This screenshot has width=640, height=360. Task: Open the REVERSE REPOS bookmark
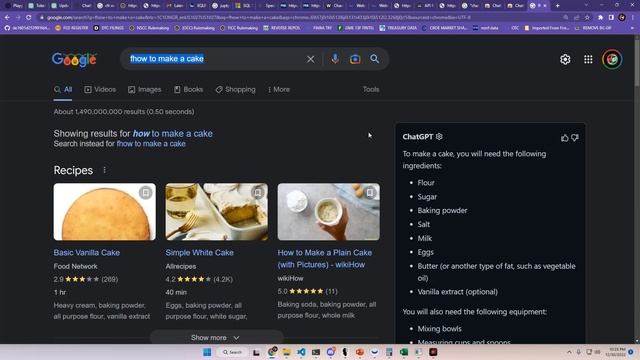[x=282, y=28]
